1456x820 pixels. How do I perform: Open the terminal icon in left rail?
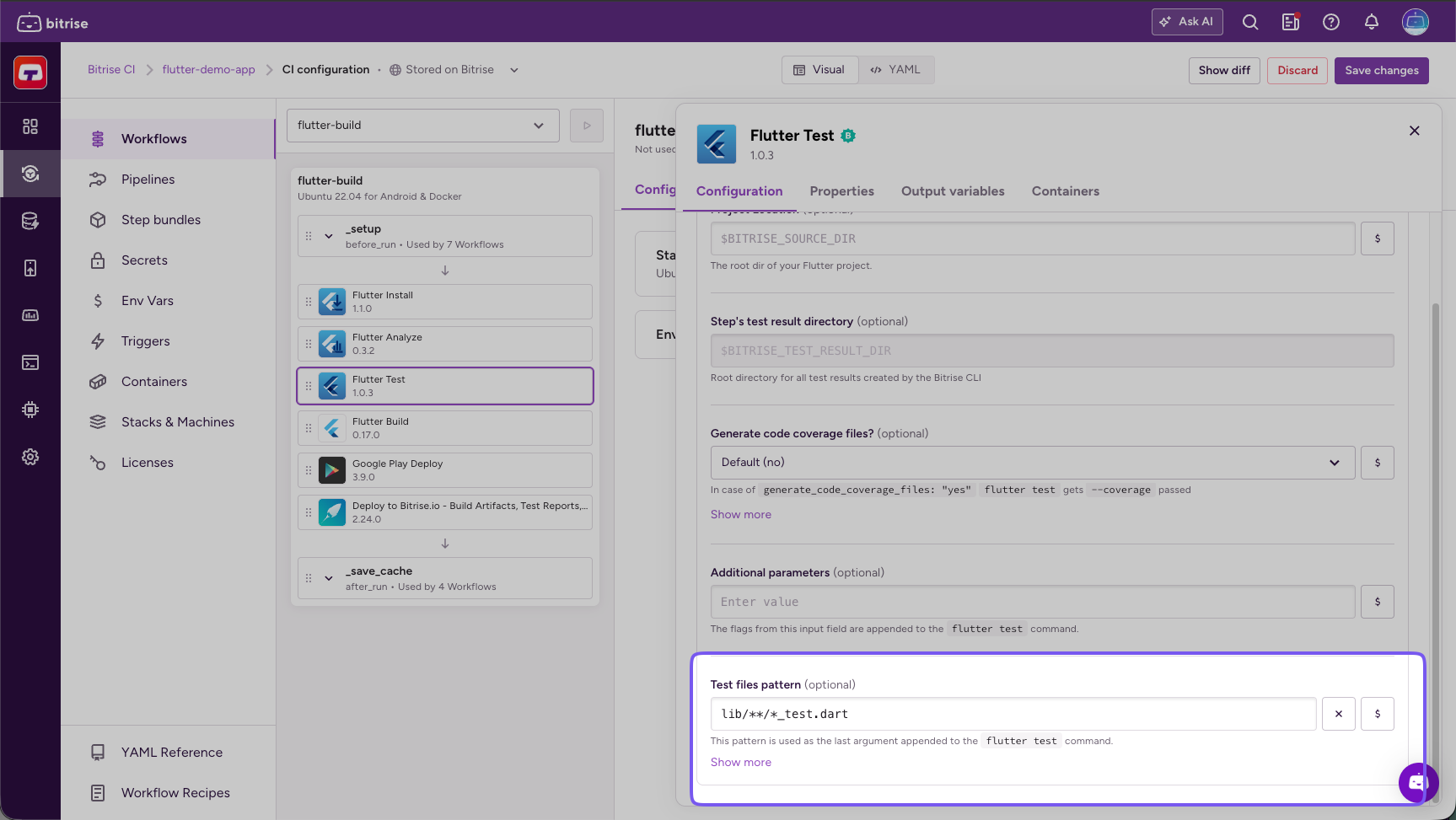30,362
